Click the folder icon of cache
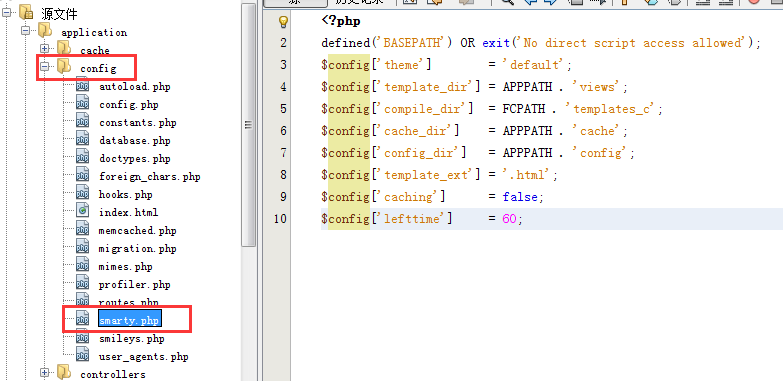The image size is (783, 381). point(64,49)
